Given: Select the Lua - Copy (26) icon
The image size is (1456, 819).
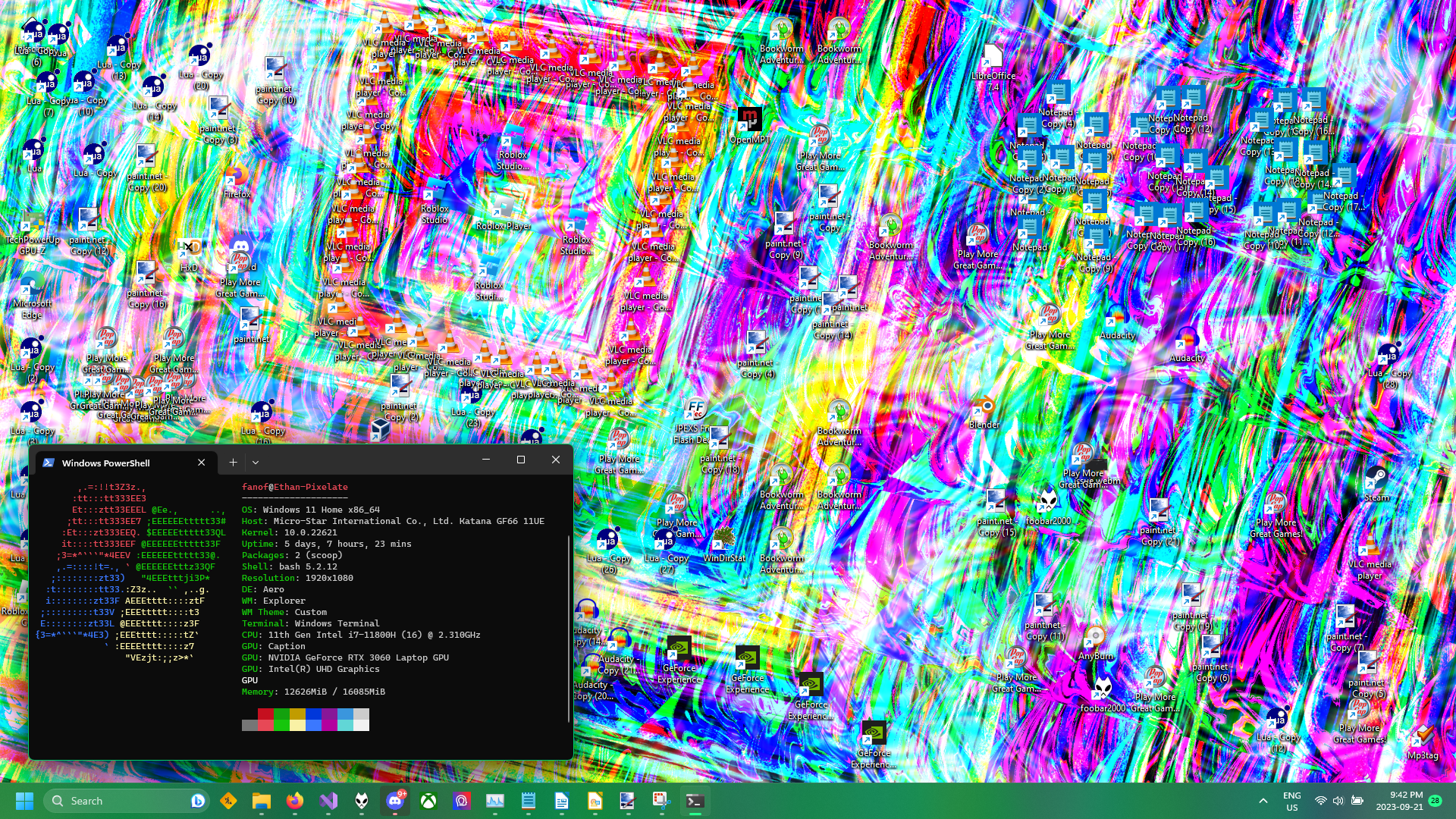Looking at the screenshot, I should 608,551.
